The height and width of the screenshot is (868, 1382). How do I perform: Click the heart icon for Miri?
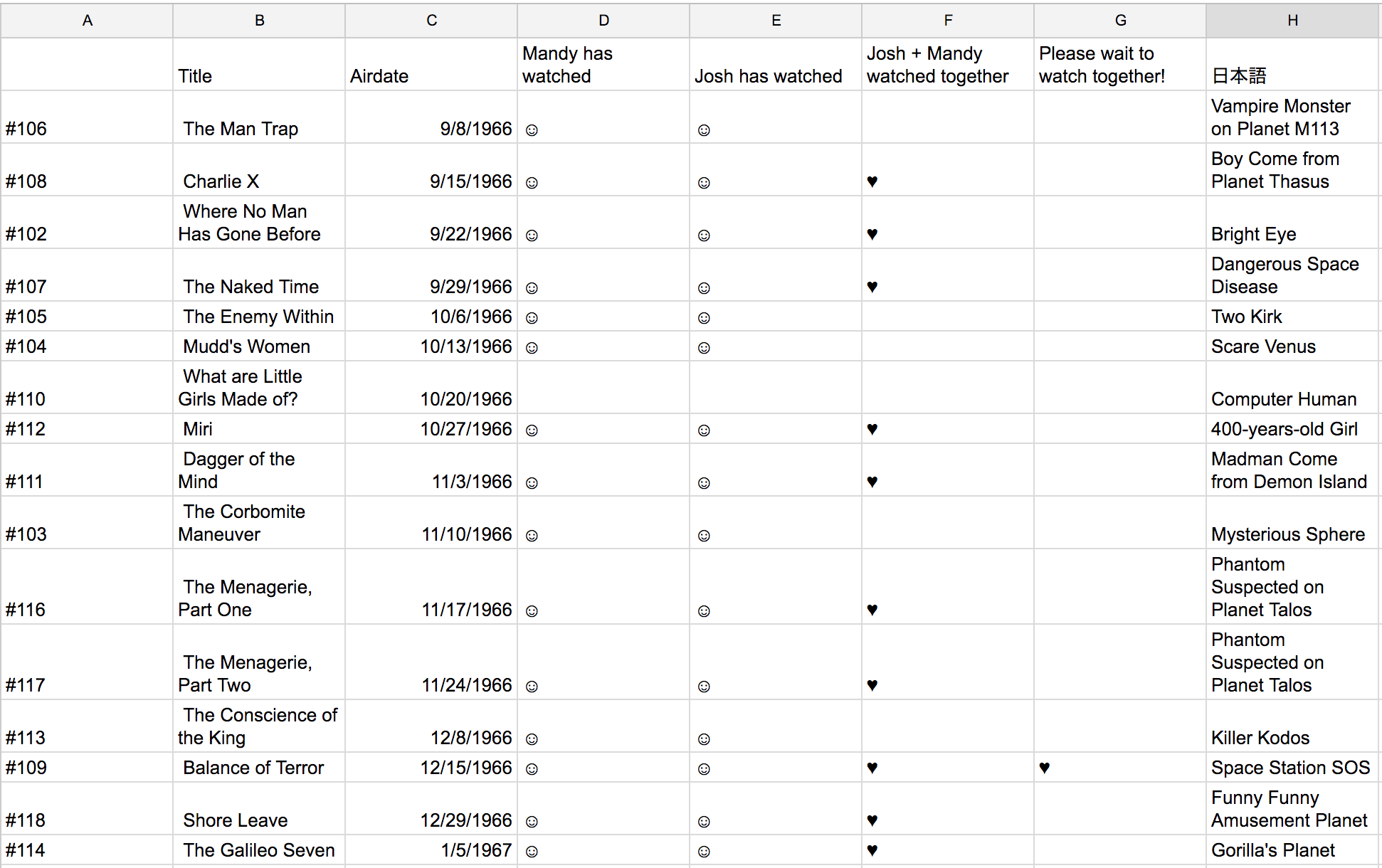pos(872,429)
